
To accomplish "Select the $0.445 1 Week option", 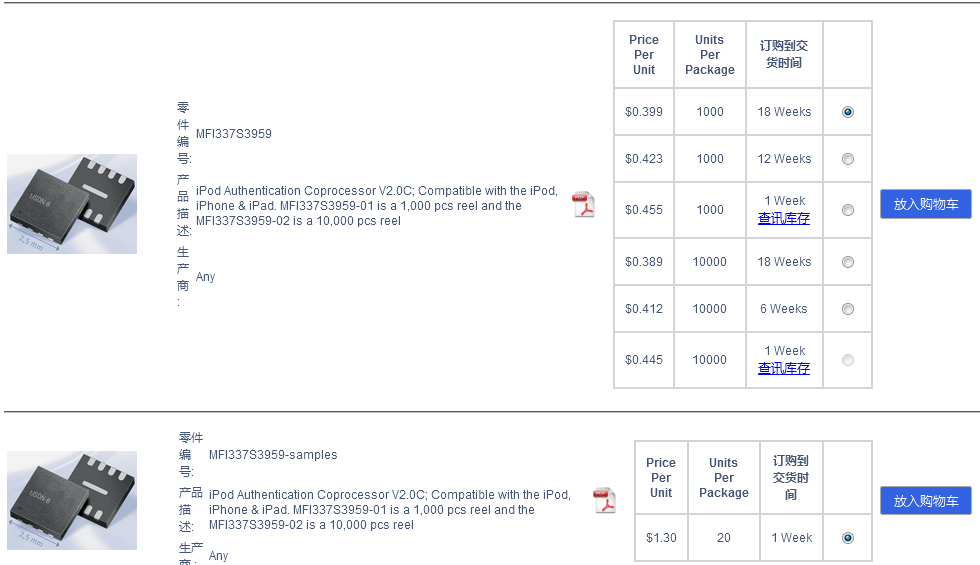I will pos(848,360).
